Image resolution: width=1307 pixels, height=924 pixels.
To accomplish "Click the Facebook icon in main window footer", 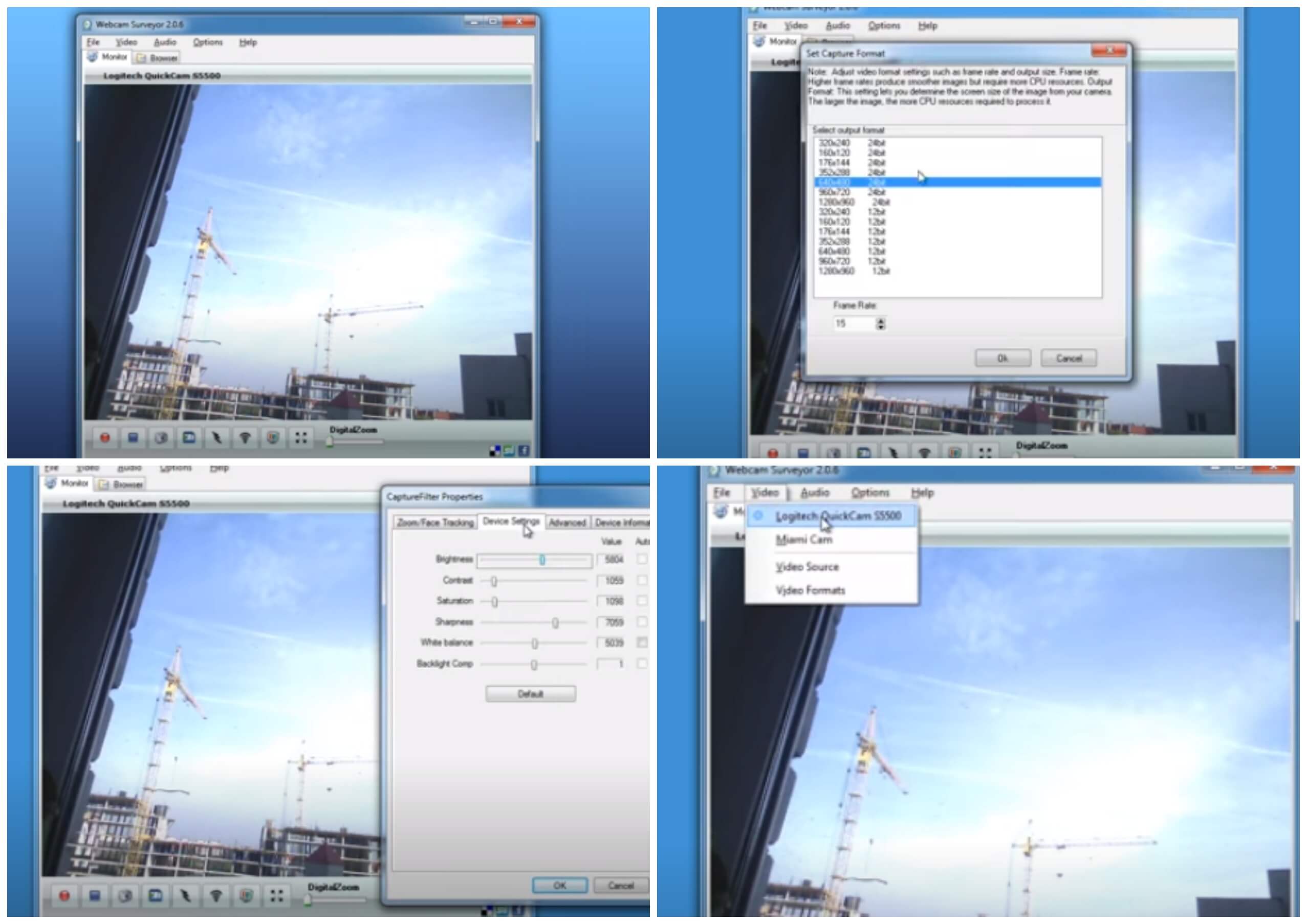I will pyautogui.click(x=524, y=451).
